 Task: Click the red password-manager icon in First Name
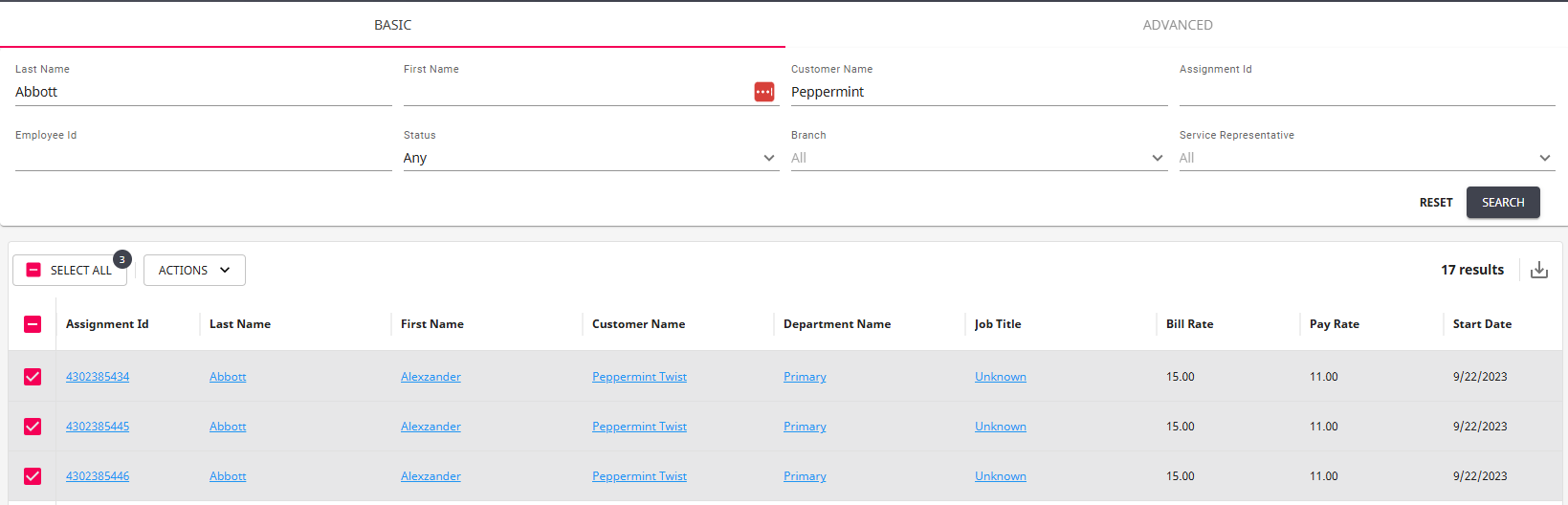pos(764,92)
